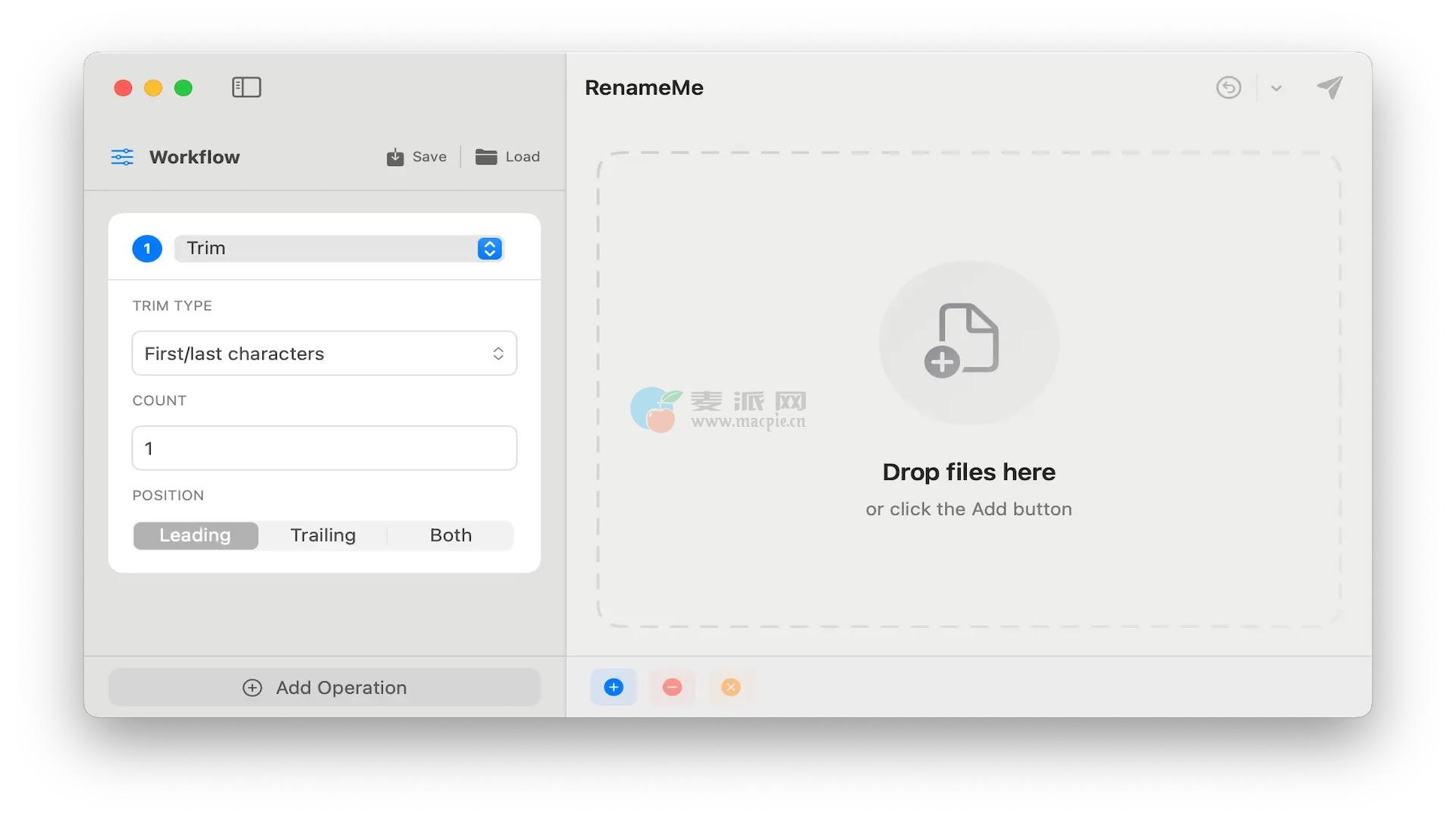Viewport: 1456px width, 819px height.
Task: Click the blue plus add files icon
Action: [613, 687]
